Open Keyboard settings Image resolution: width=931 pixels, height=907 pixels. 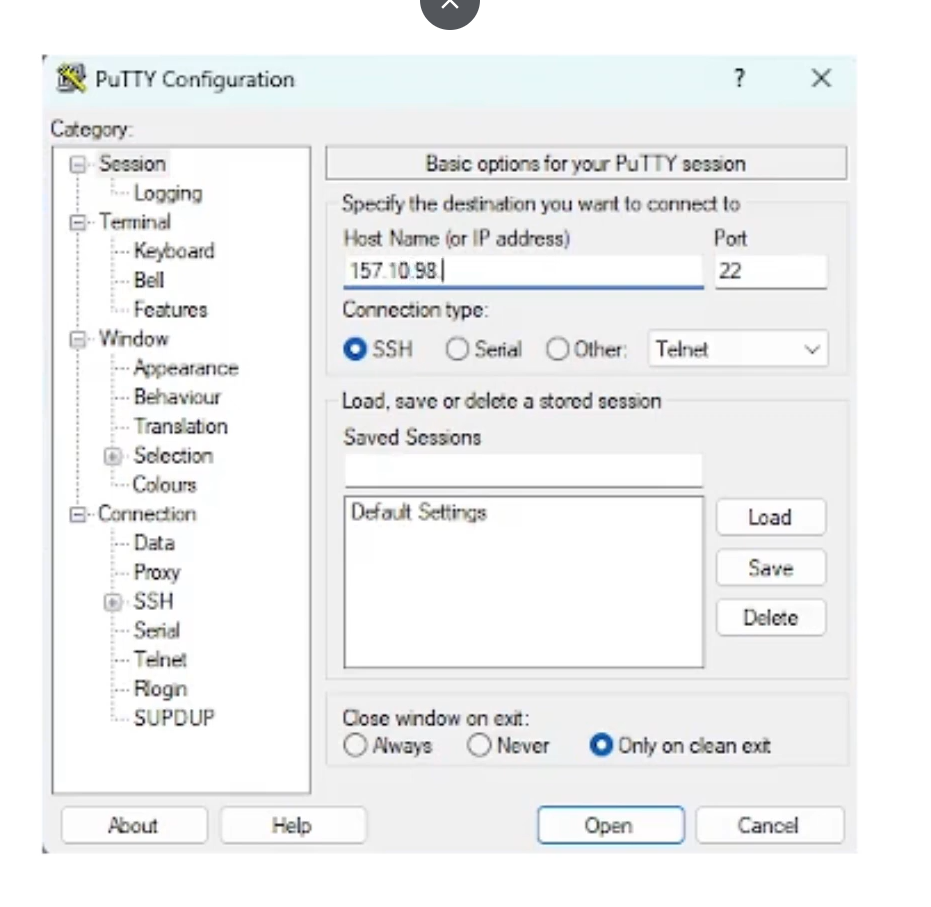(x=174, y=251)
